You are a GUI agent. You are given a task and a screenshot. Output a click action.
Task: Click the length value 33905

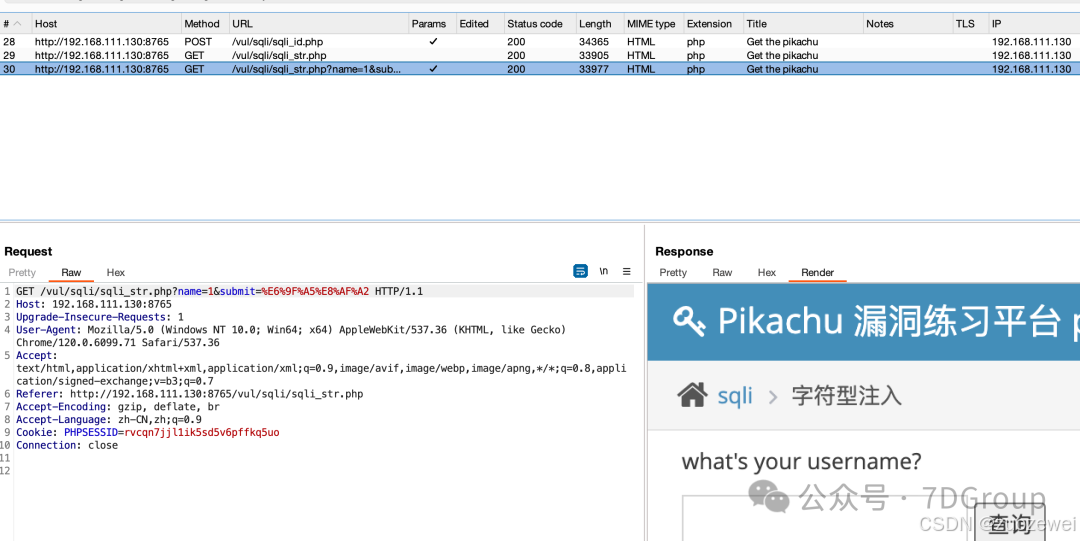point(594,55)
